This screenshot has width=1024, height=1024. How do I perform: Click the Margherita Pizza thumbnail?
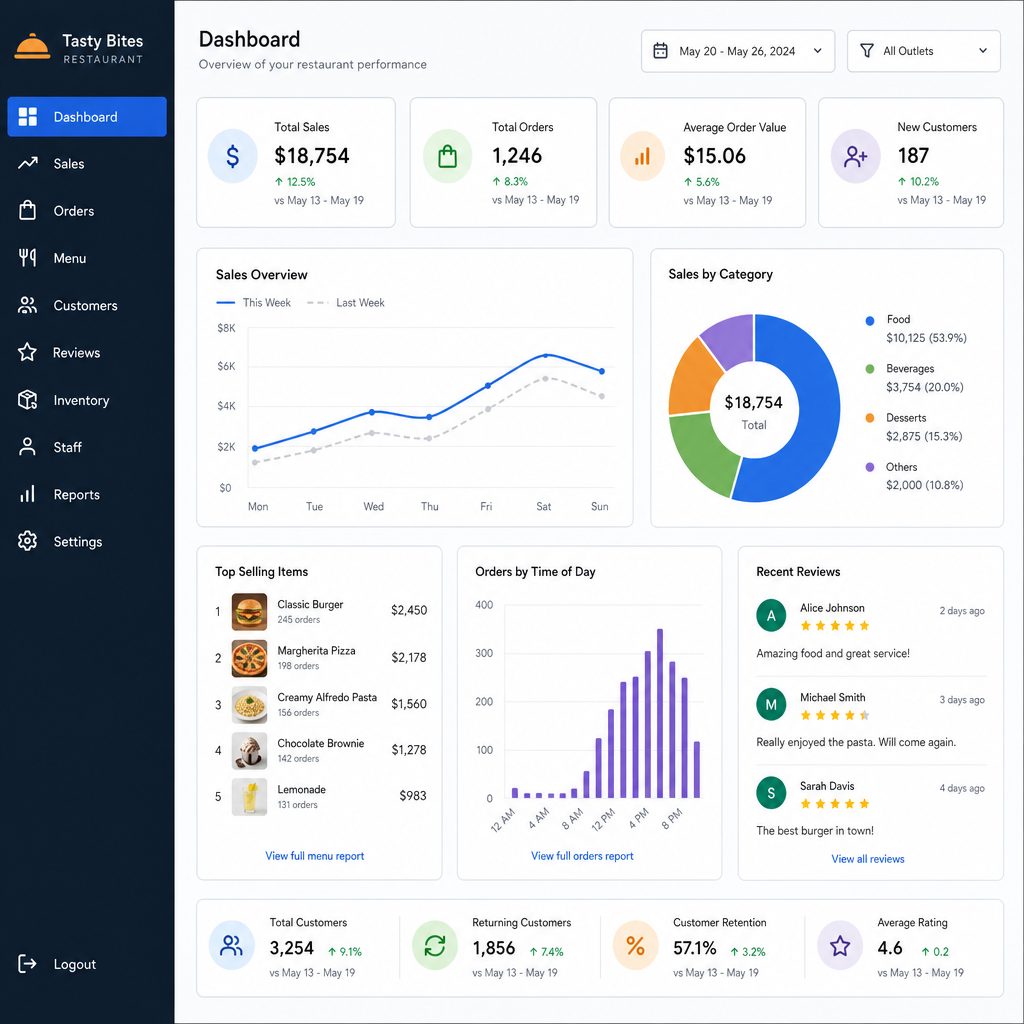249,658
